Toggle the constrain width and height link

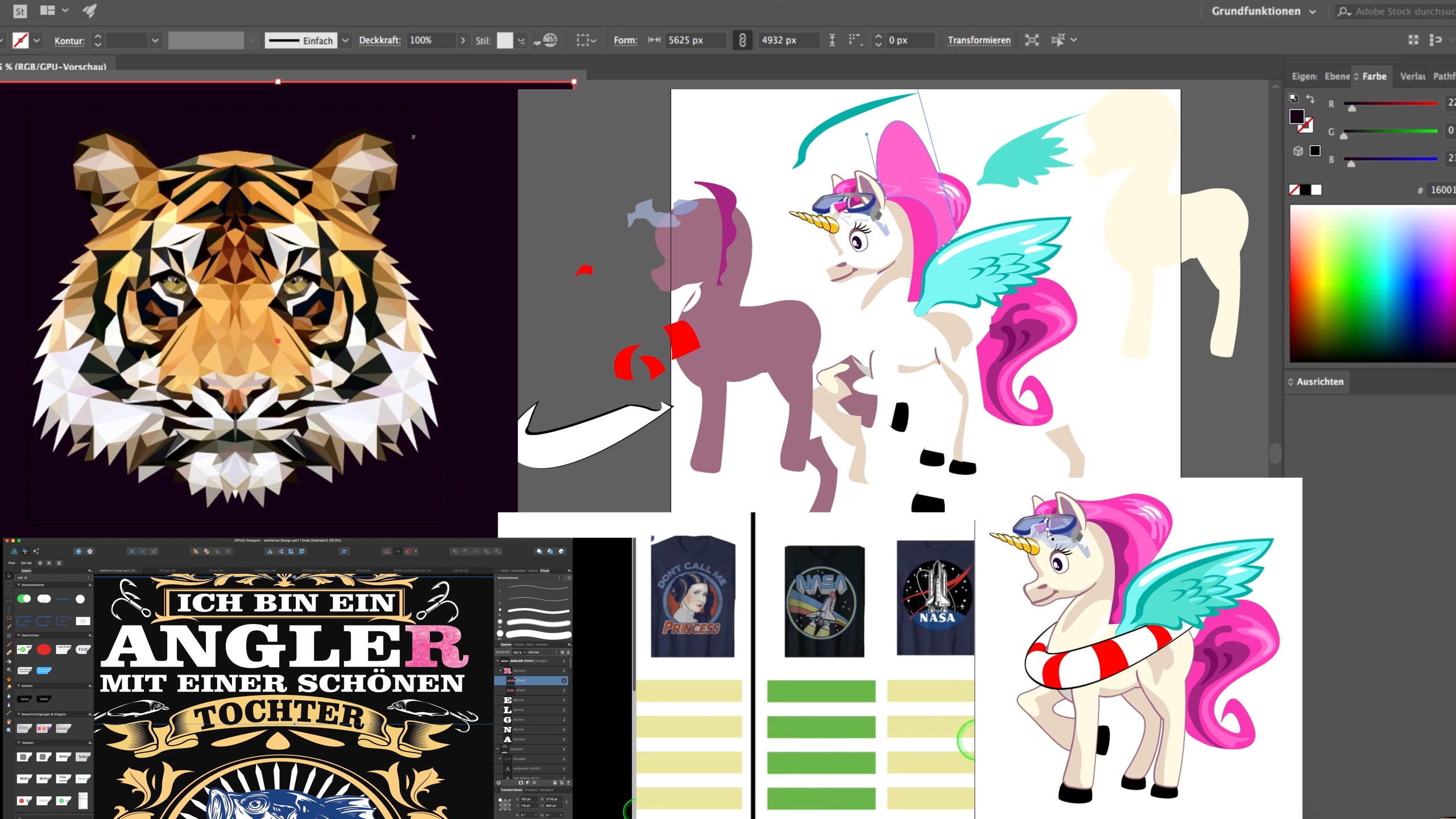point(742,40)
